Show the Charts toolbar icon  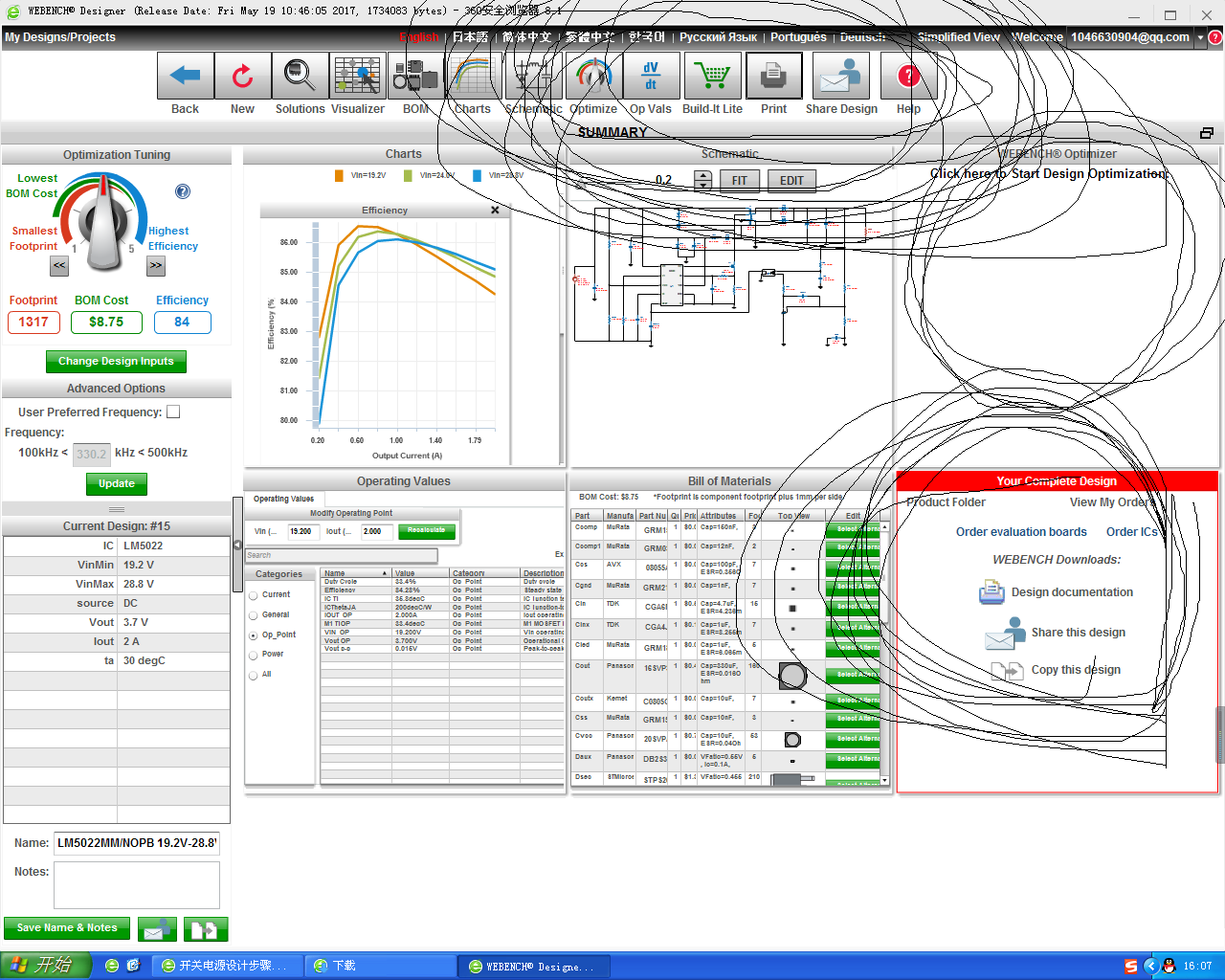tap(473, 76)
